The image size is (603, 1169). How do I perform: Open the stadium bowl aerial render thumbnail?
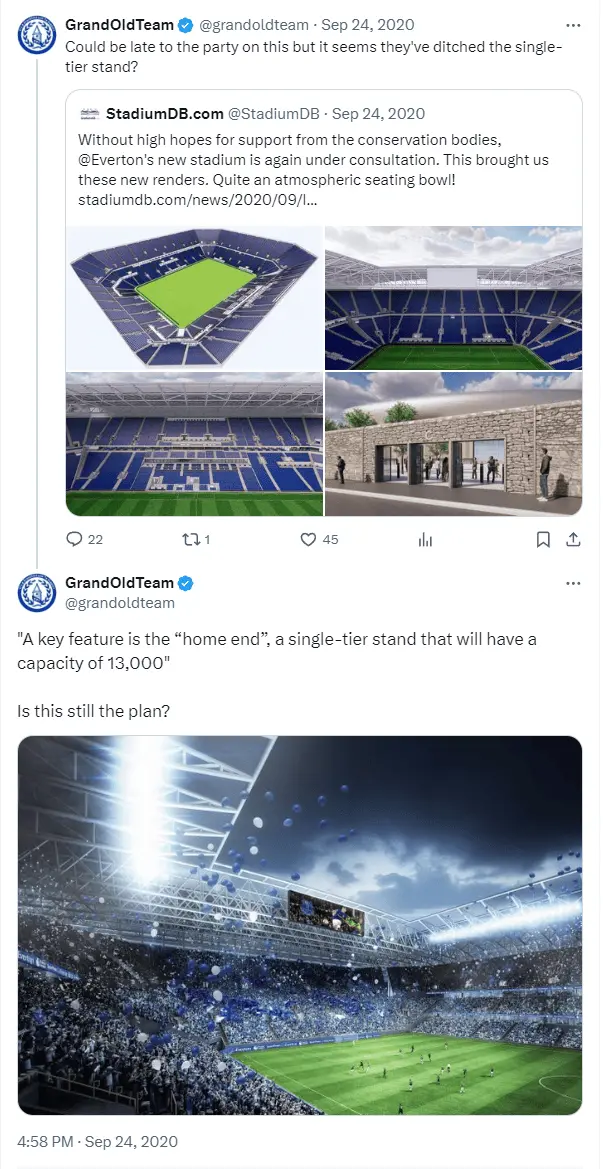point(194,297)
